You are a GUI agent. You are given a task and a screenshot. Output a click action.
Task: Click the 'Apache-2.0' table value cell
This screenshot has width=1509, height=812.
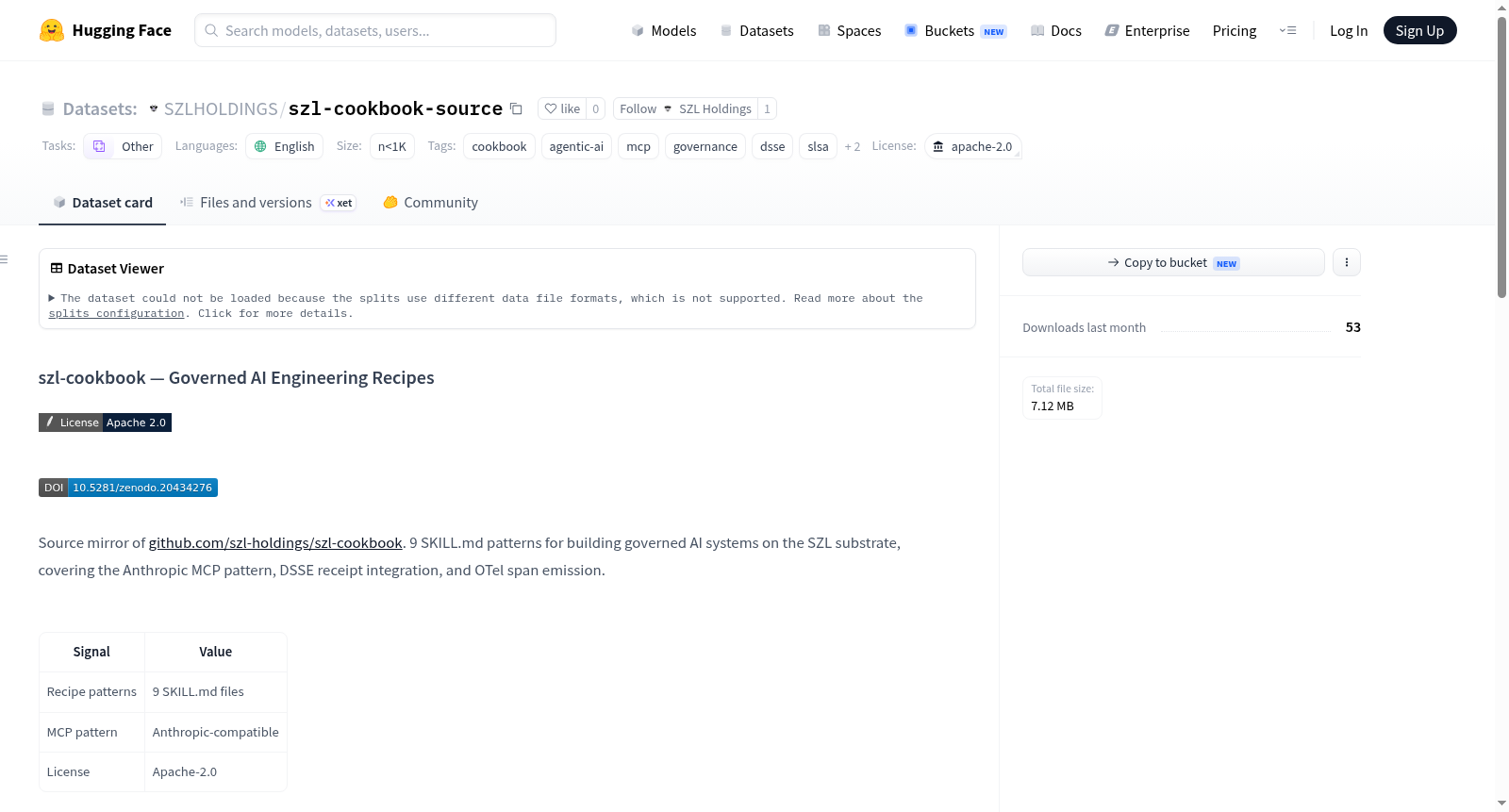(x=215, y=771)
